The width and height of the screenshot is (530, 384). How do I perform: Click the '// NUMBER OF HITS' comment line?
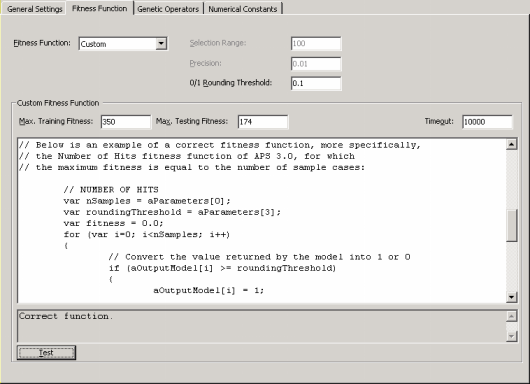point(111,189)
